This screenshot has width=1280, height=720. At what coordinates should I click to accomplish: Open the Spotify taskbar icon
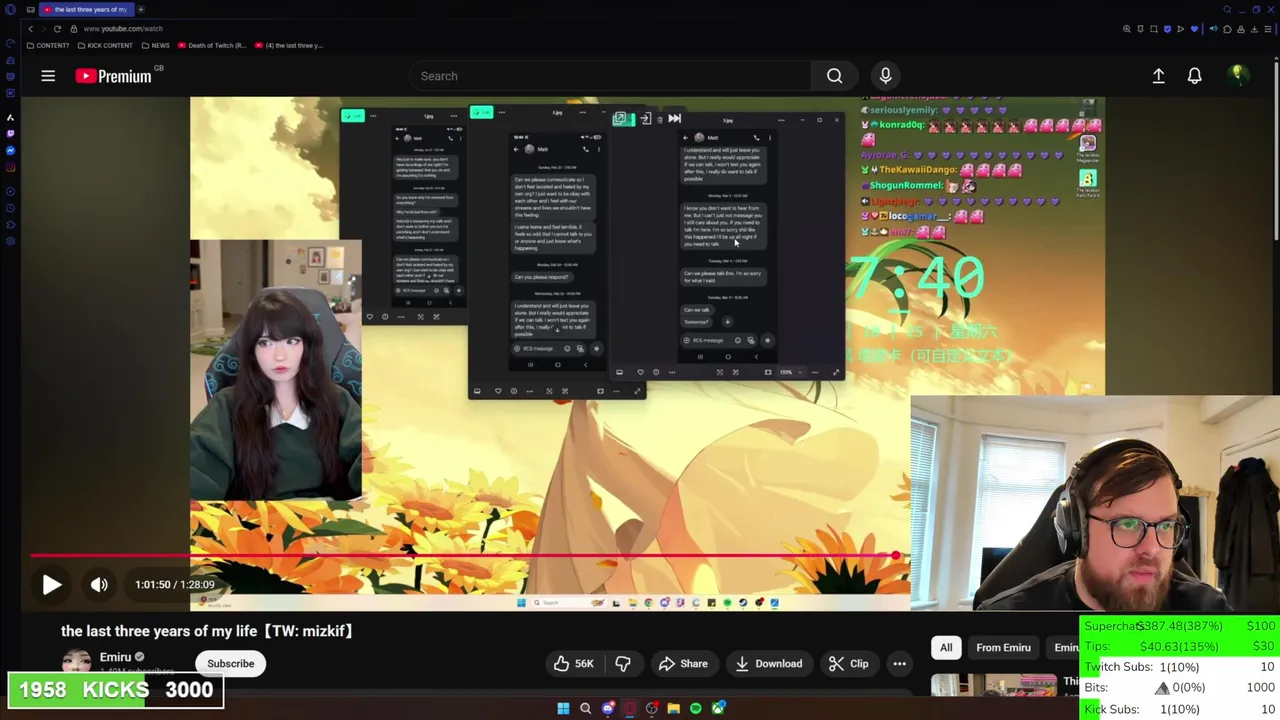[x=695, y=709]
